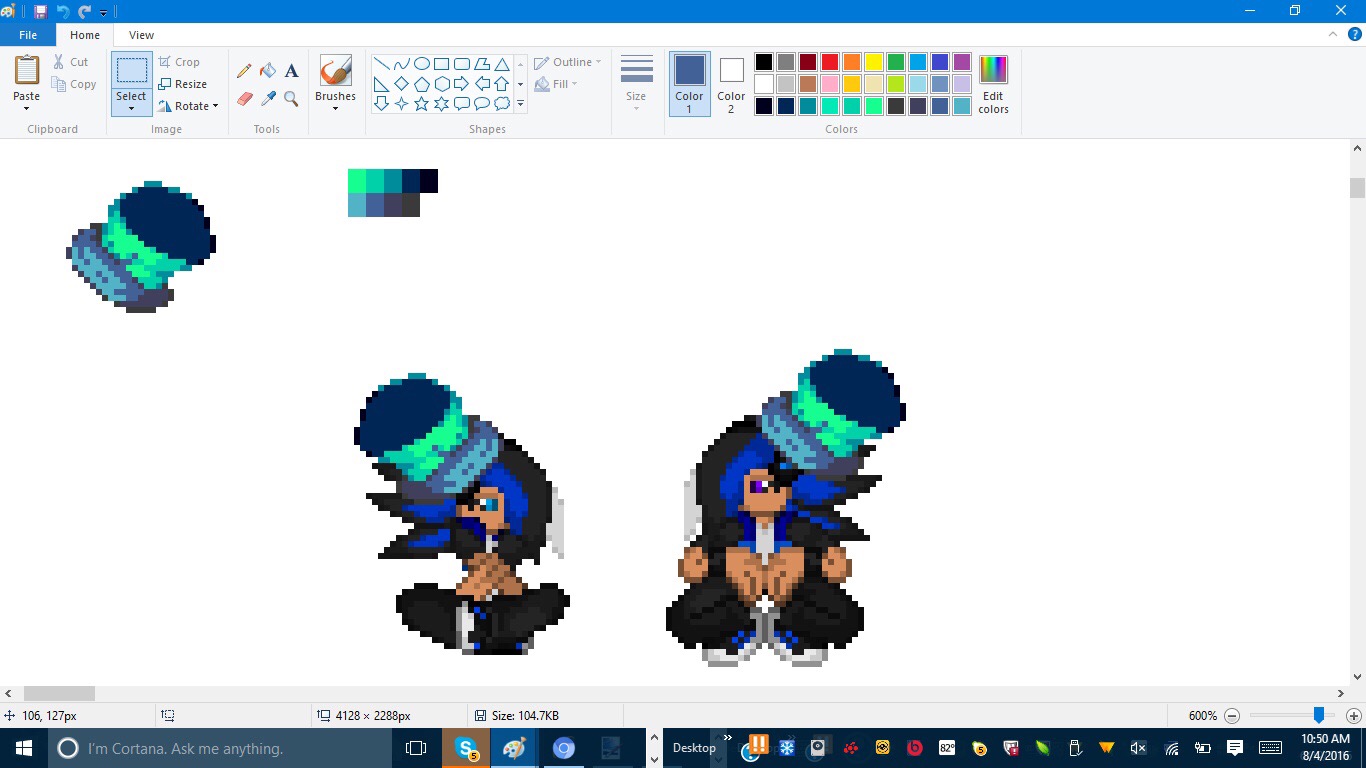Screen dimensions: 1366x768
Task: Switch to the Home tab
Action: pyautogui.click(x=85, y=35)
